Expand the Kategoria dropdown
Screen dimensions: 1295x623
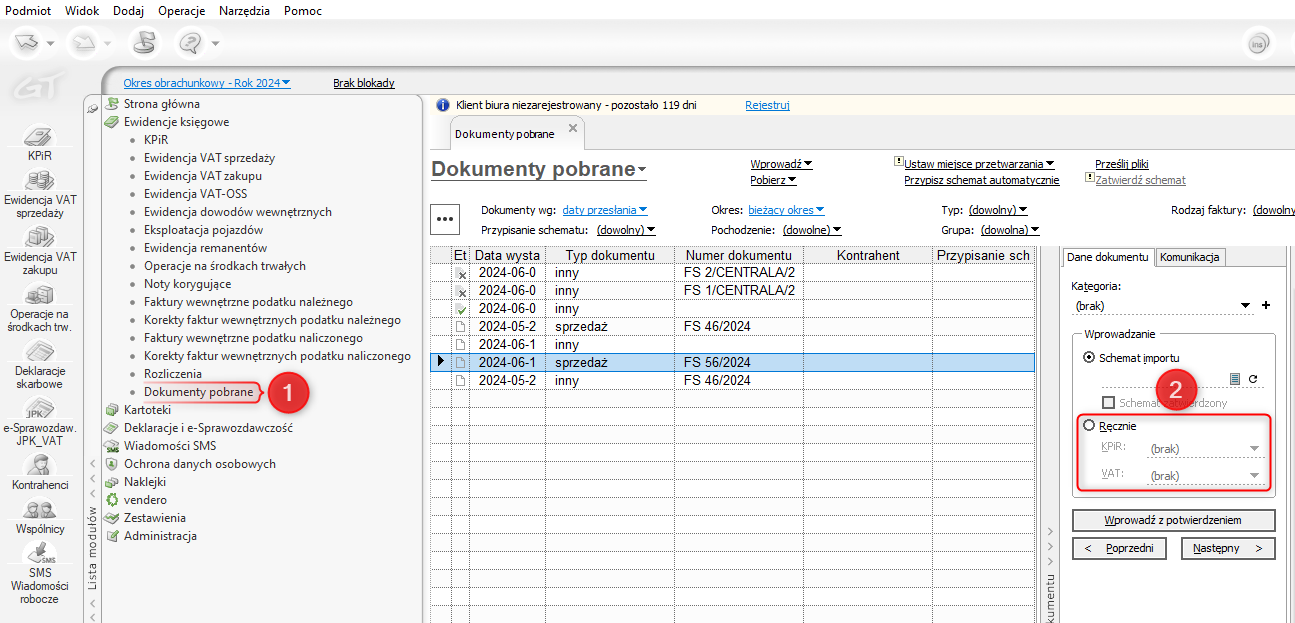1245,306
